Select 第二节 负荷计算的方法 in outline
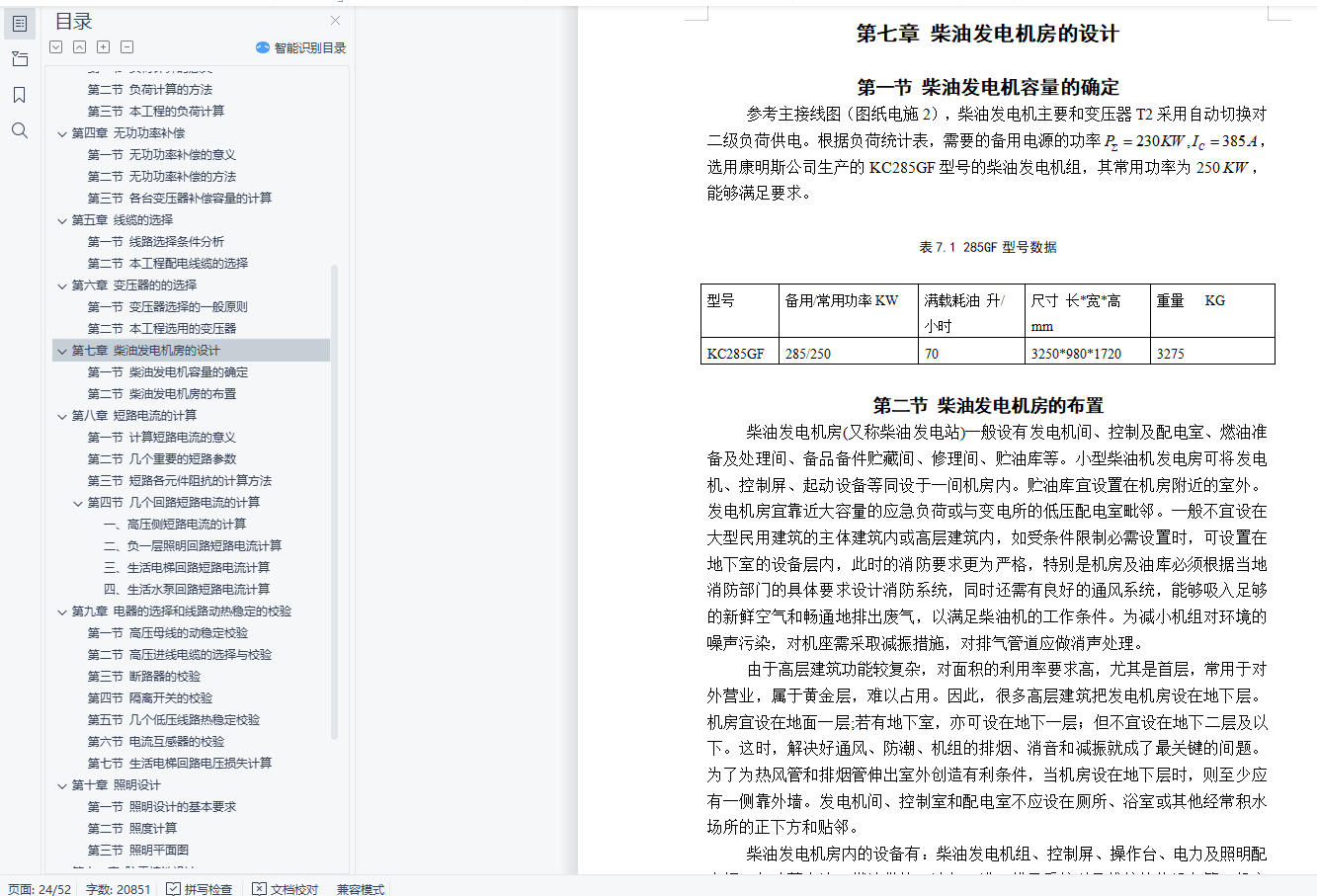 tap(150, 90)
